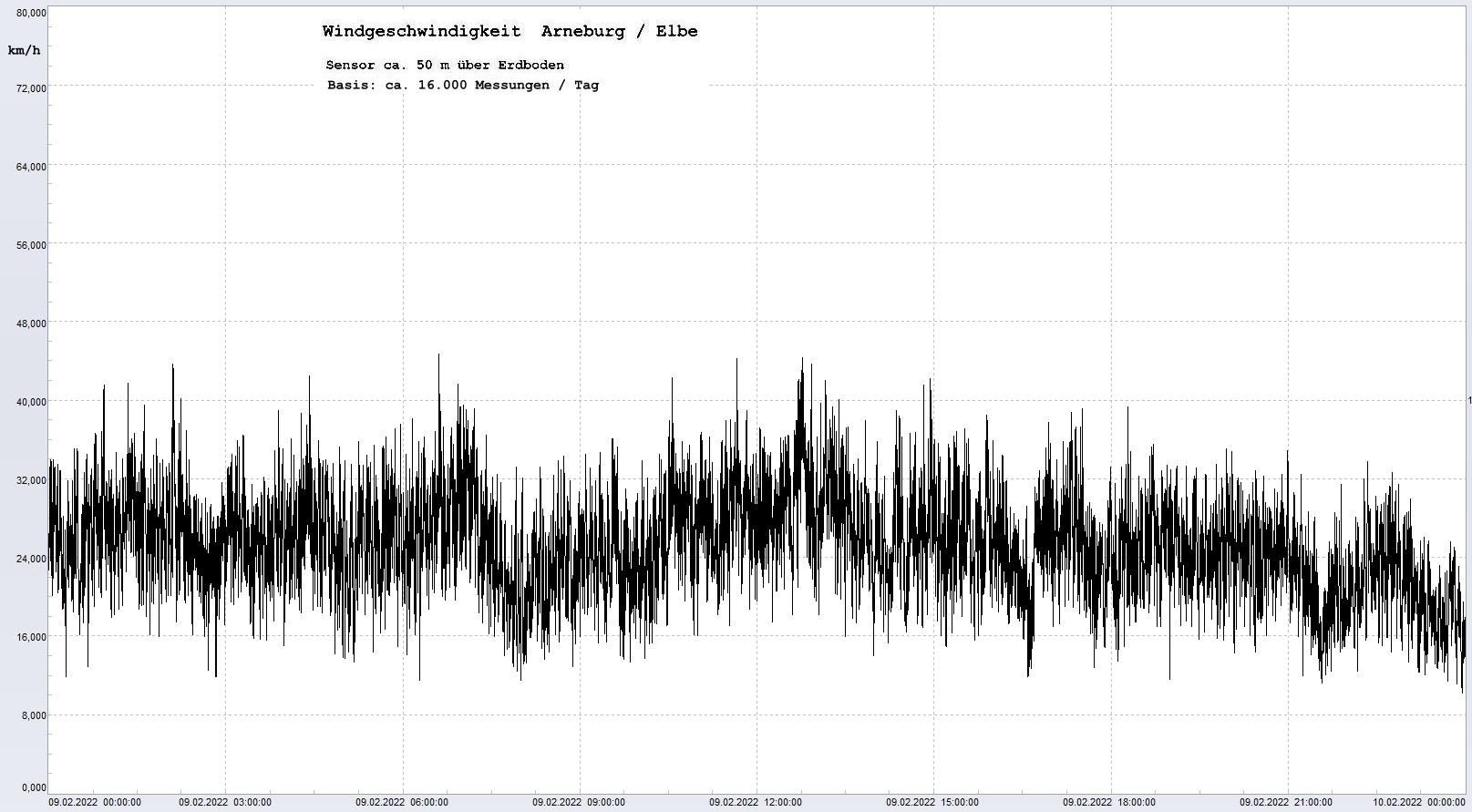
Task: Click the "Basis: ca. 16.000 Messungen / Tag" line
Action: coord(463,85)
